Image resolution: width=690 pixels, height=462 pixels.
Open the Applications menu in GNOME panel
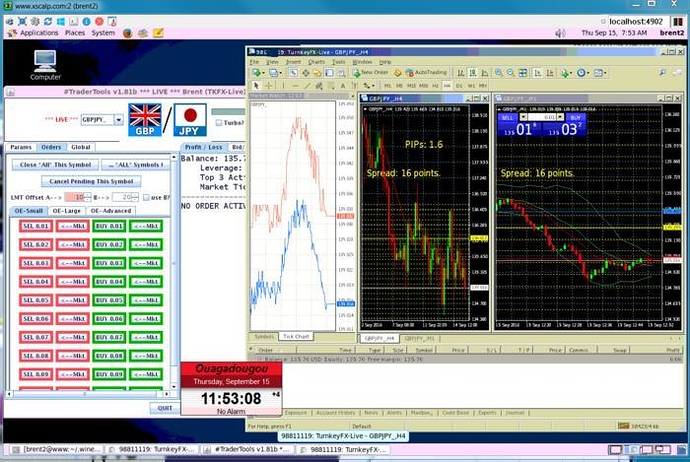[39, 33]
